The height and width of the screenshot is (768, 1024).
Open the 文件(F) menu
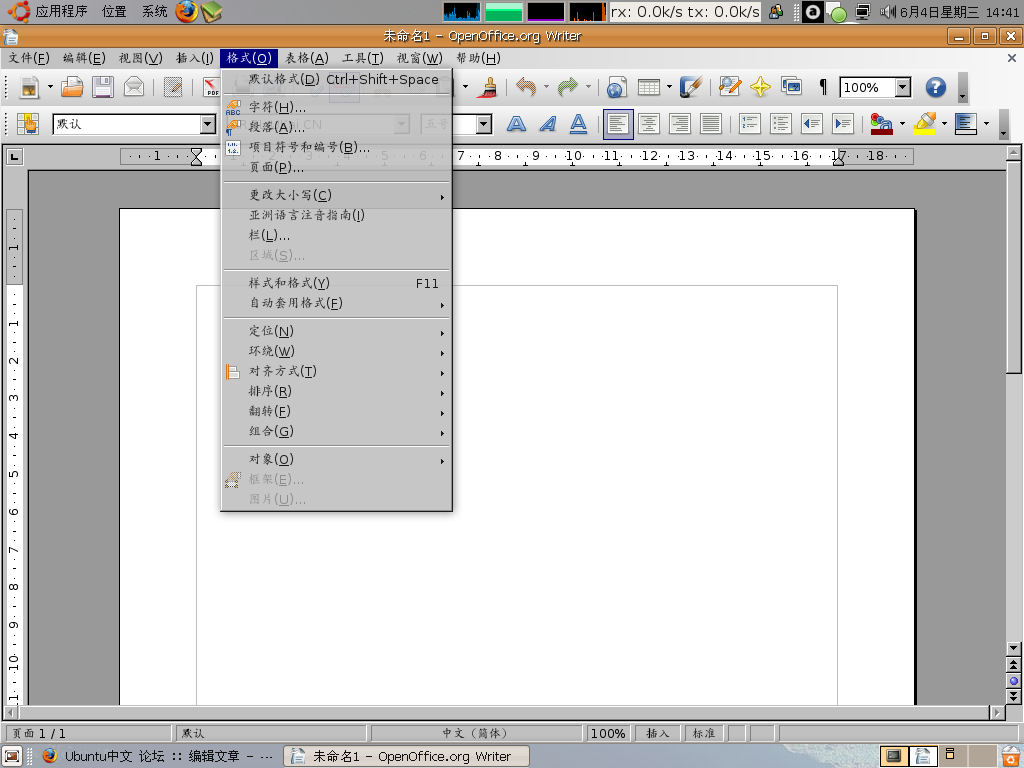[29, 58]
